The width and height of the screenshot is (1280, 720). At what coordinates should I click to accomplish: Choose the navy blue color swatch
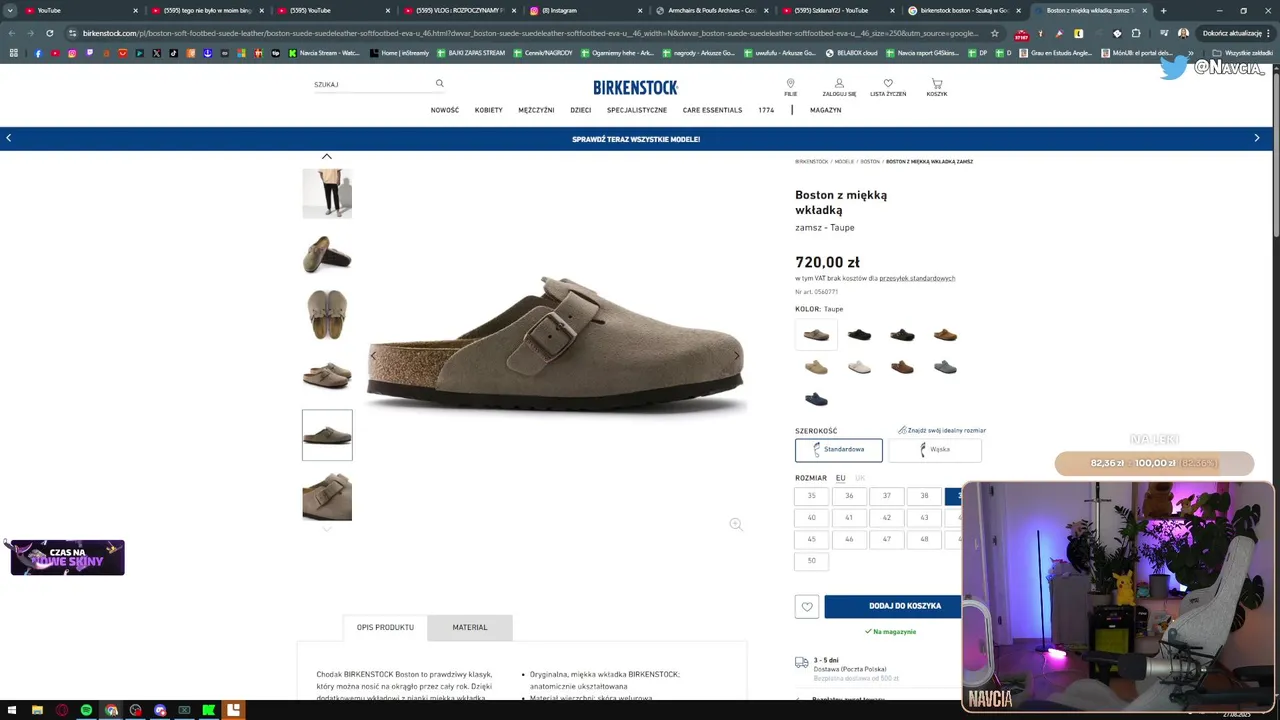click(x=816, y=399)
